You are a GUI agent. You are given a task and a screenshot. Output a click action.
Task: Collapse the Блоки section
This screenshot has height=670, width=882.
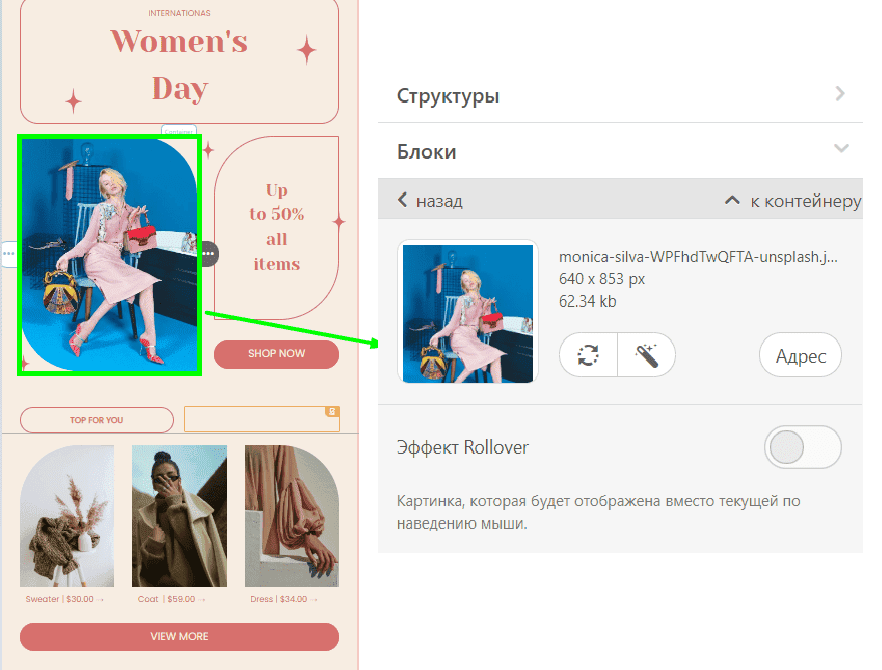pos(840,149)
